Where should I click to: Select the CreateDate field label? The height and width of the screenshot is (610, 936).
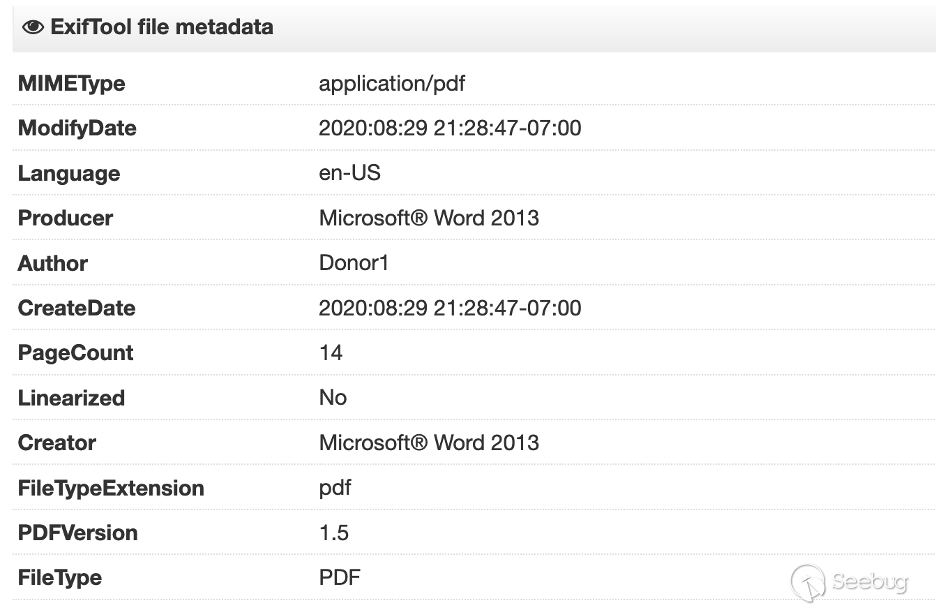(76, 308)
